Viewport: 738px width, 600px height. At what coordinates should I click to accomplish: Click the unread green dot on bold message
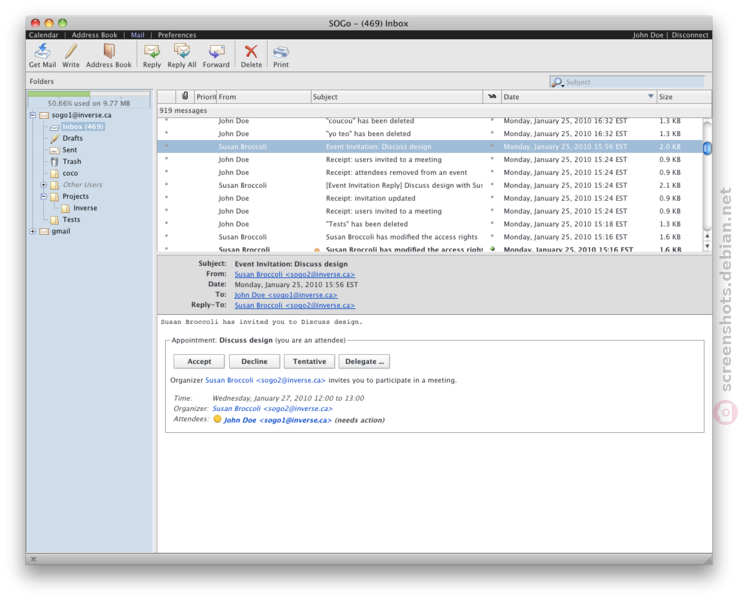pyautogui.click(x=492, y=248)
